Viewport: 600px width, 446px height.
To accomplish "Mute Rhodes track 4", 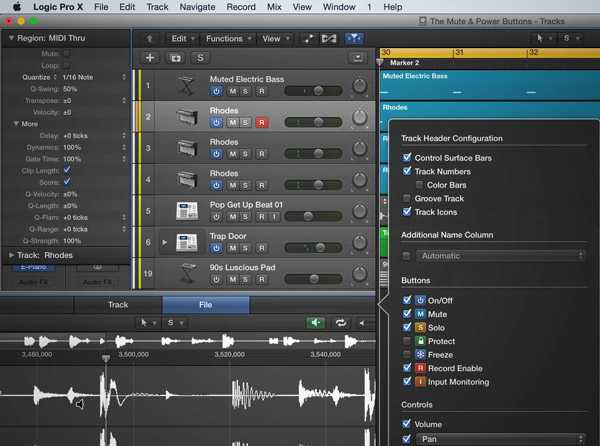I will coord(233,186).
